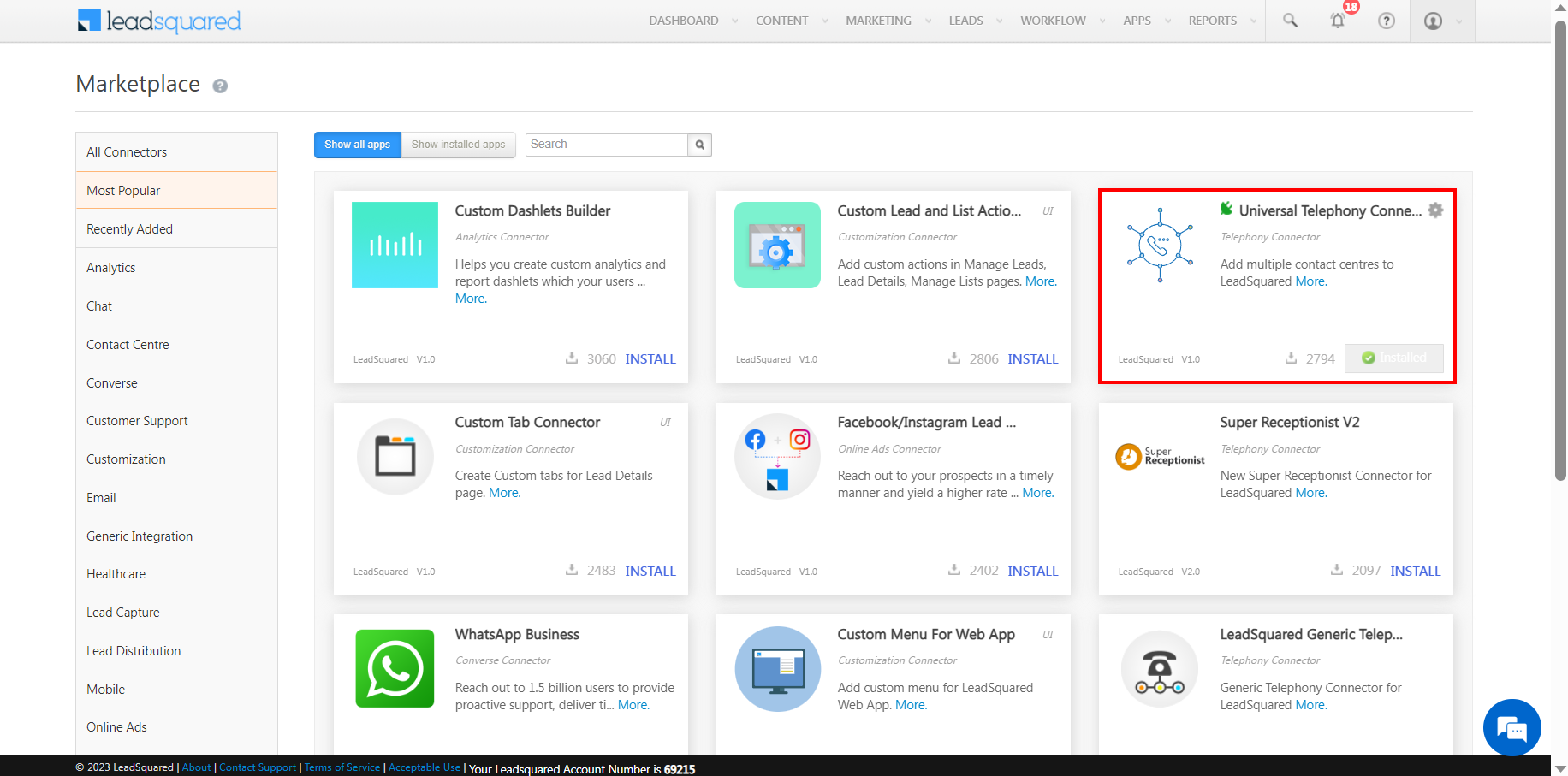Open Acceptable Use footer link
The height and width of the screenshot is (776, 1568).
coord(425,767)
